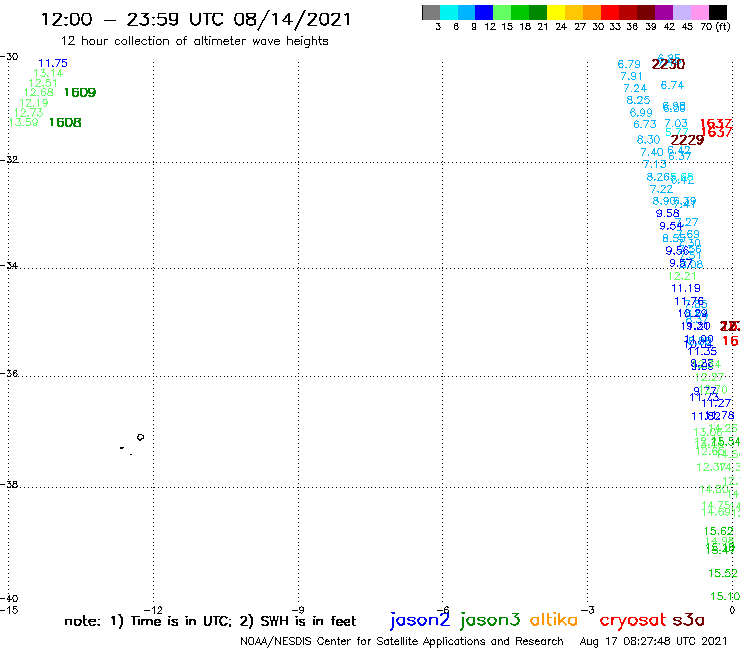Click the '33' label under the color scale
The height and width of the screenshot is (650, 740).
tap(615, 27)
